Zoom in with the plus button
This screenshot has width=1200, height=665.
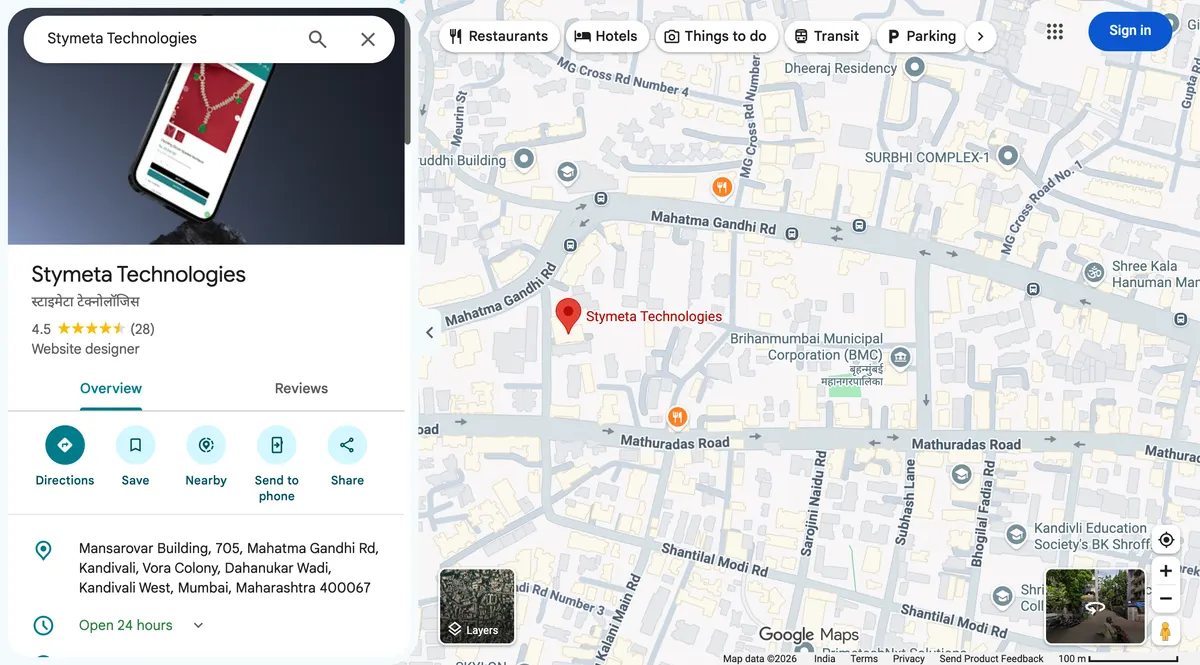(x=1166, y=571)
